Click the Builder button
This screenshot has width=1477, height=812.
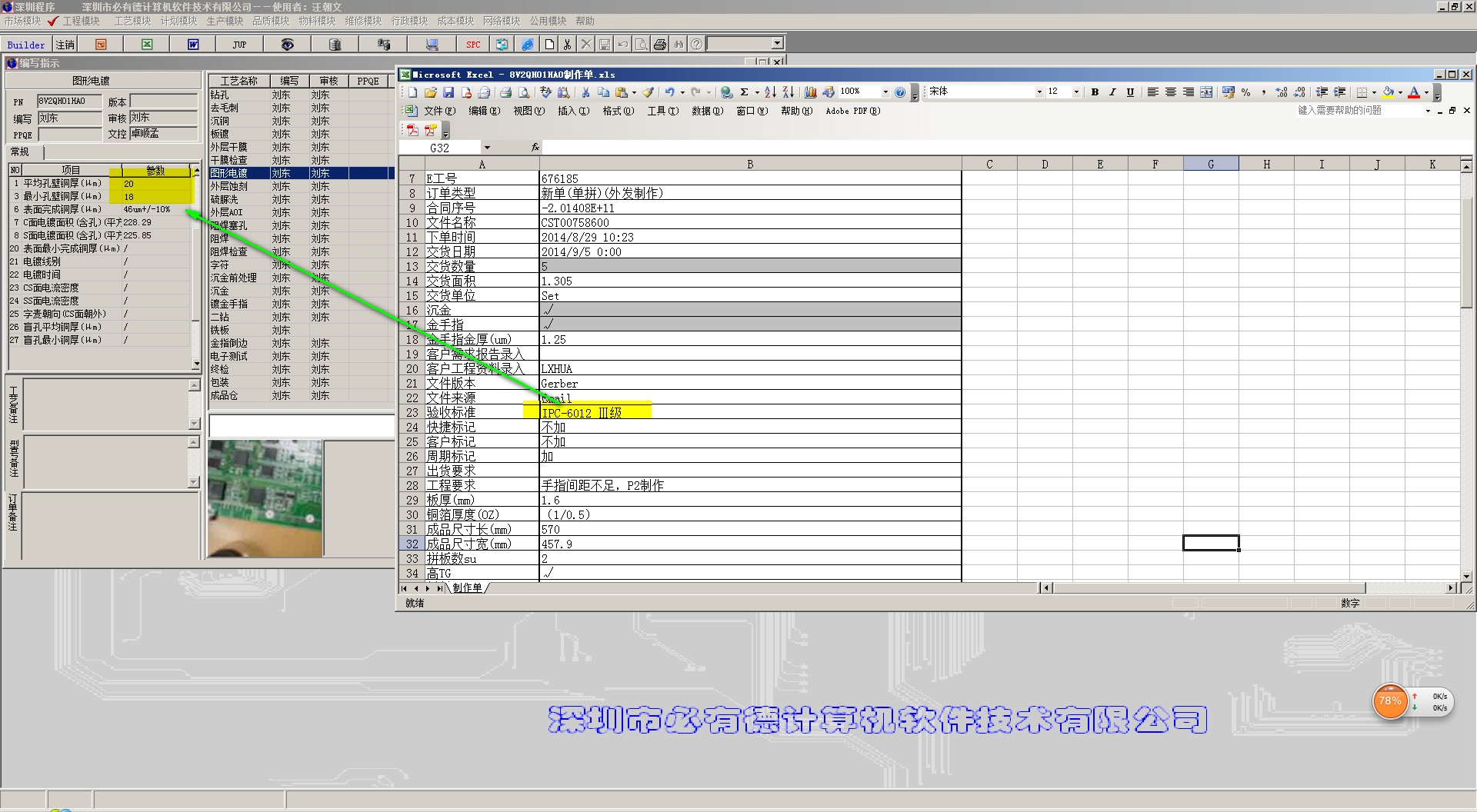[x=26, y=45]
